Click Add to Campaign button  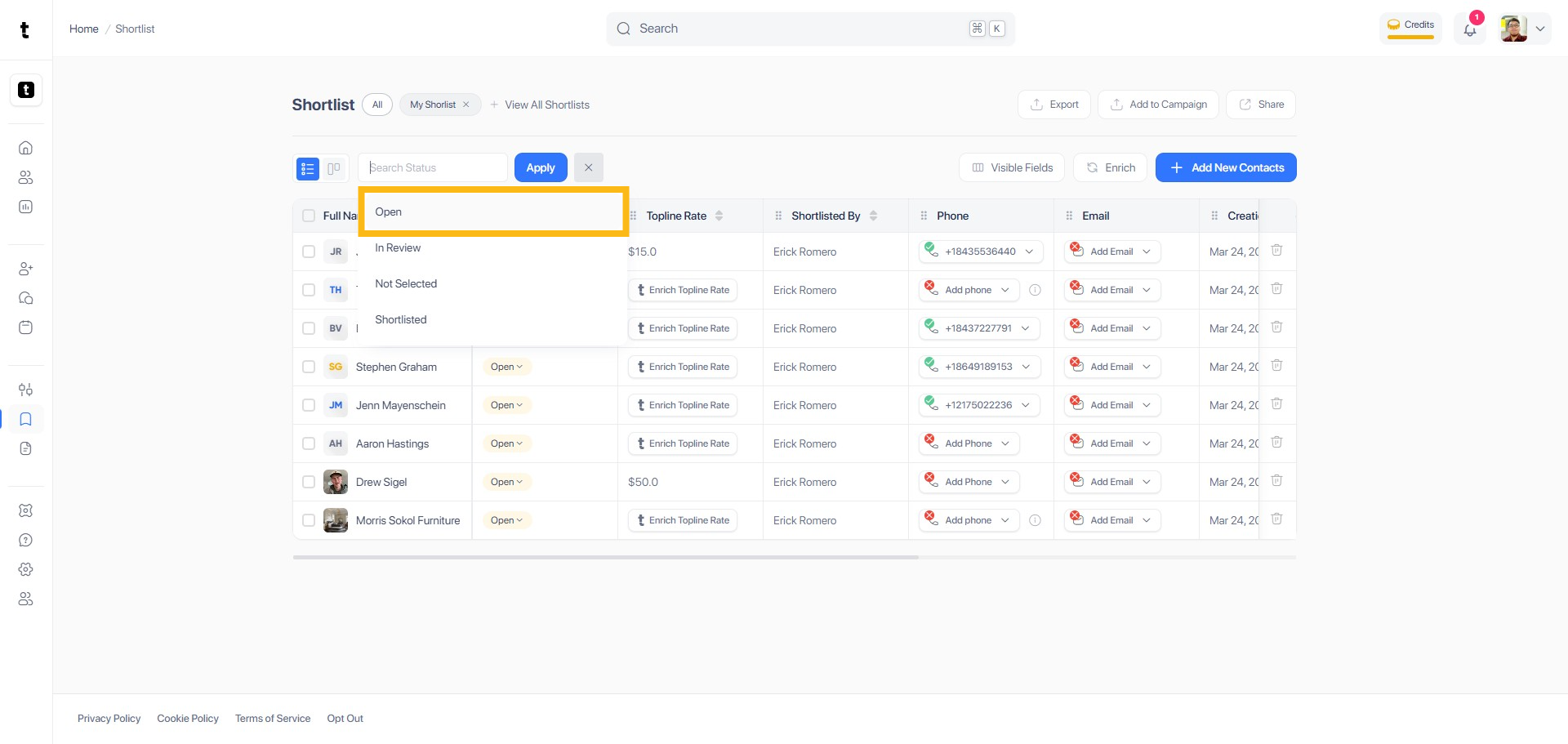[x=1159, y=105]
